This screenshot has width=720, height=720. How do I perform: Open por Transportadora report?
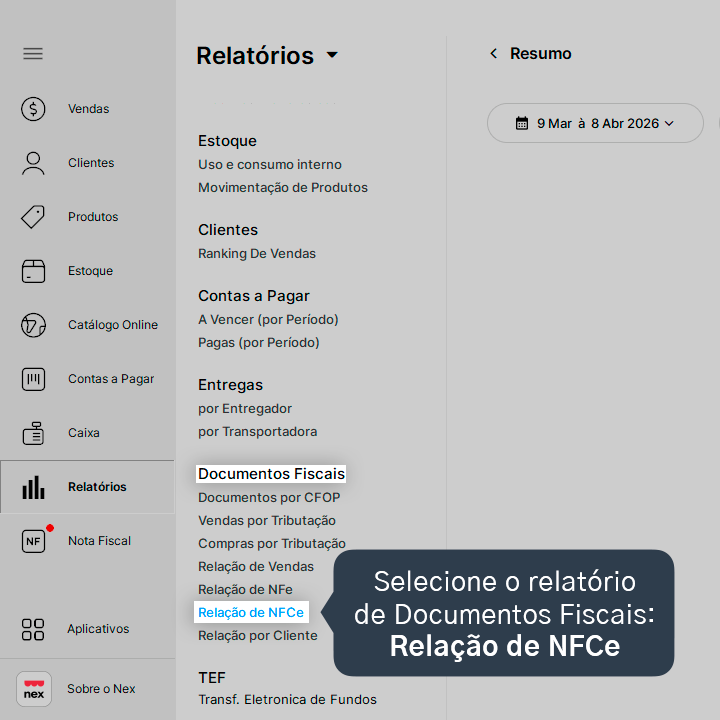[x=258, y=432]
